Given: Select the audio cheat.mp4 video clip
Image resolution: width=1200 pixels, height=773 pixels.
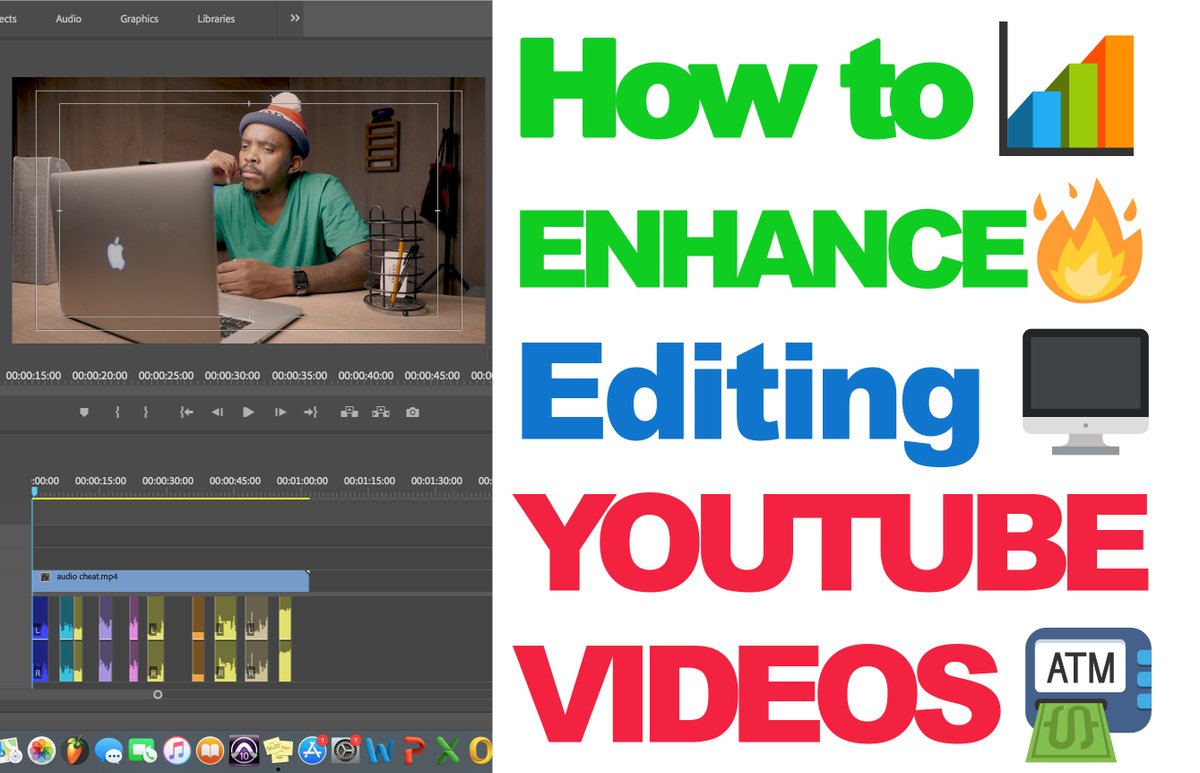Looking at the screenshot, I should (170, 581).
